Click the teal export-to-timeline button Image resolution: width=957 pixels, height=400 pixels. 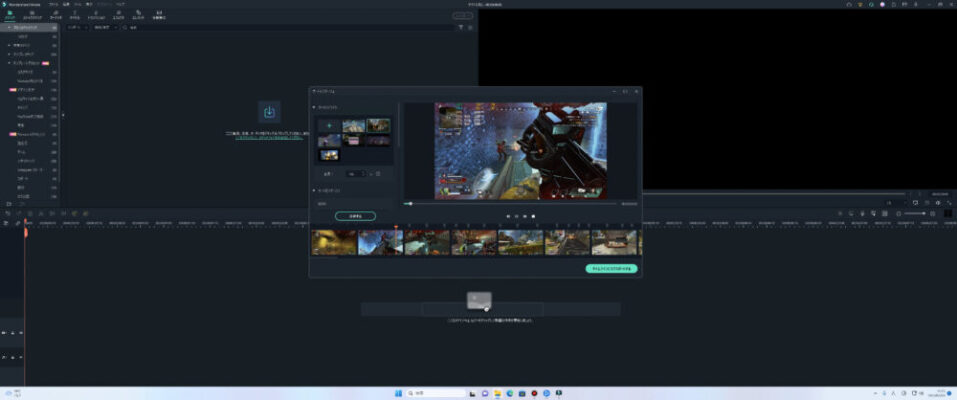612,268
